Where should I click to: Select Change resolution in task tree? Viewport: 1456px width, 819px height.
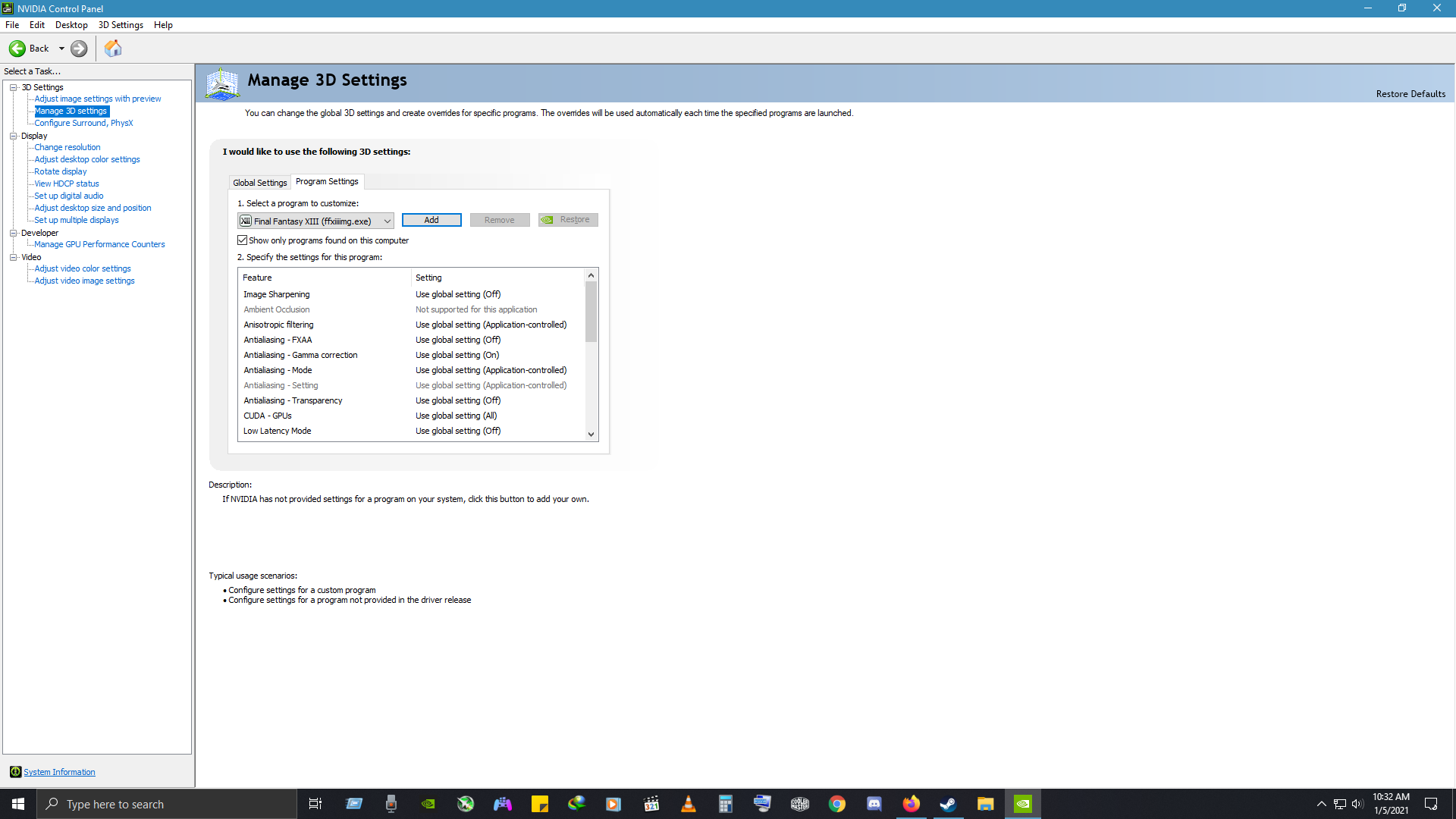[67, 147]
